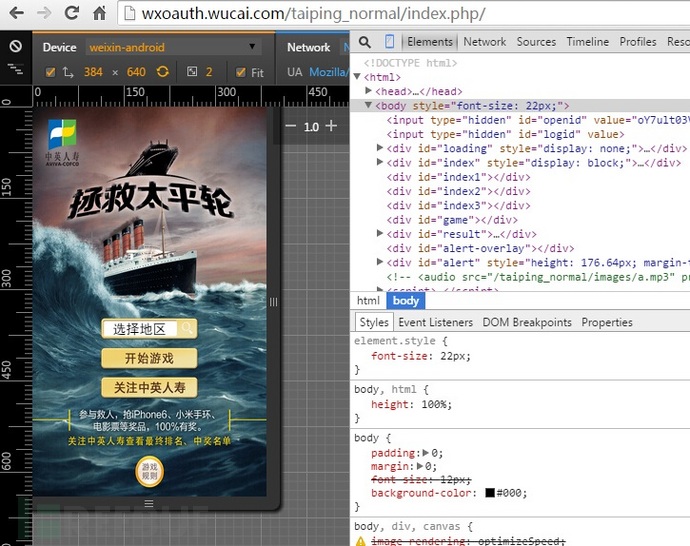The height and width of the screenshot is (546, 690).
Task: Expand the div id result node
Action: [x=380, y=233]
